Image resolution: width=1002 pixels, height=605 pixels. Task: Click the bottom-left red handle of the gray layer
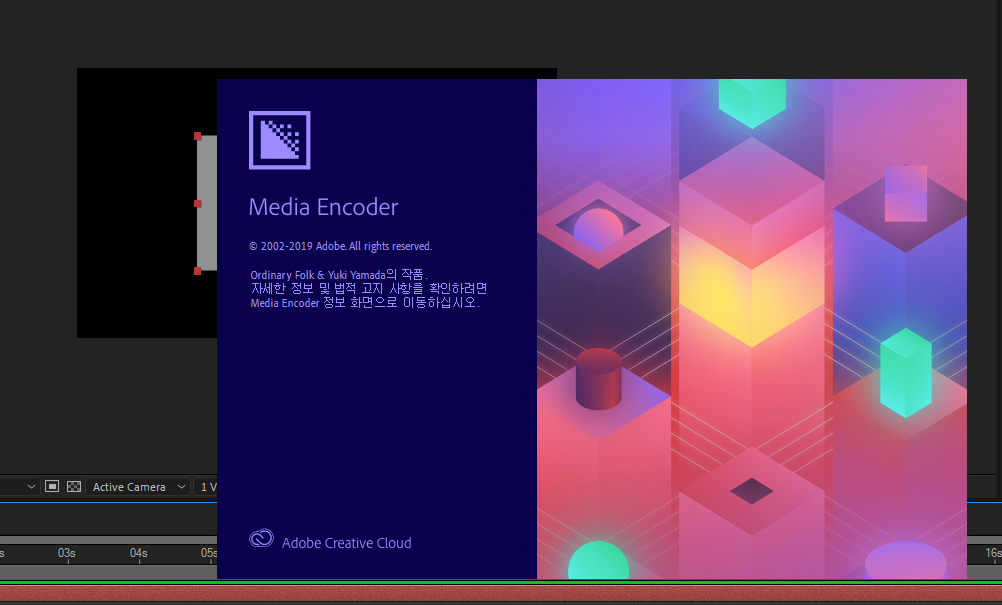(x=197, y=271)
